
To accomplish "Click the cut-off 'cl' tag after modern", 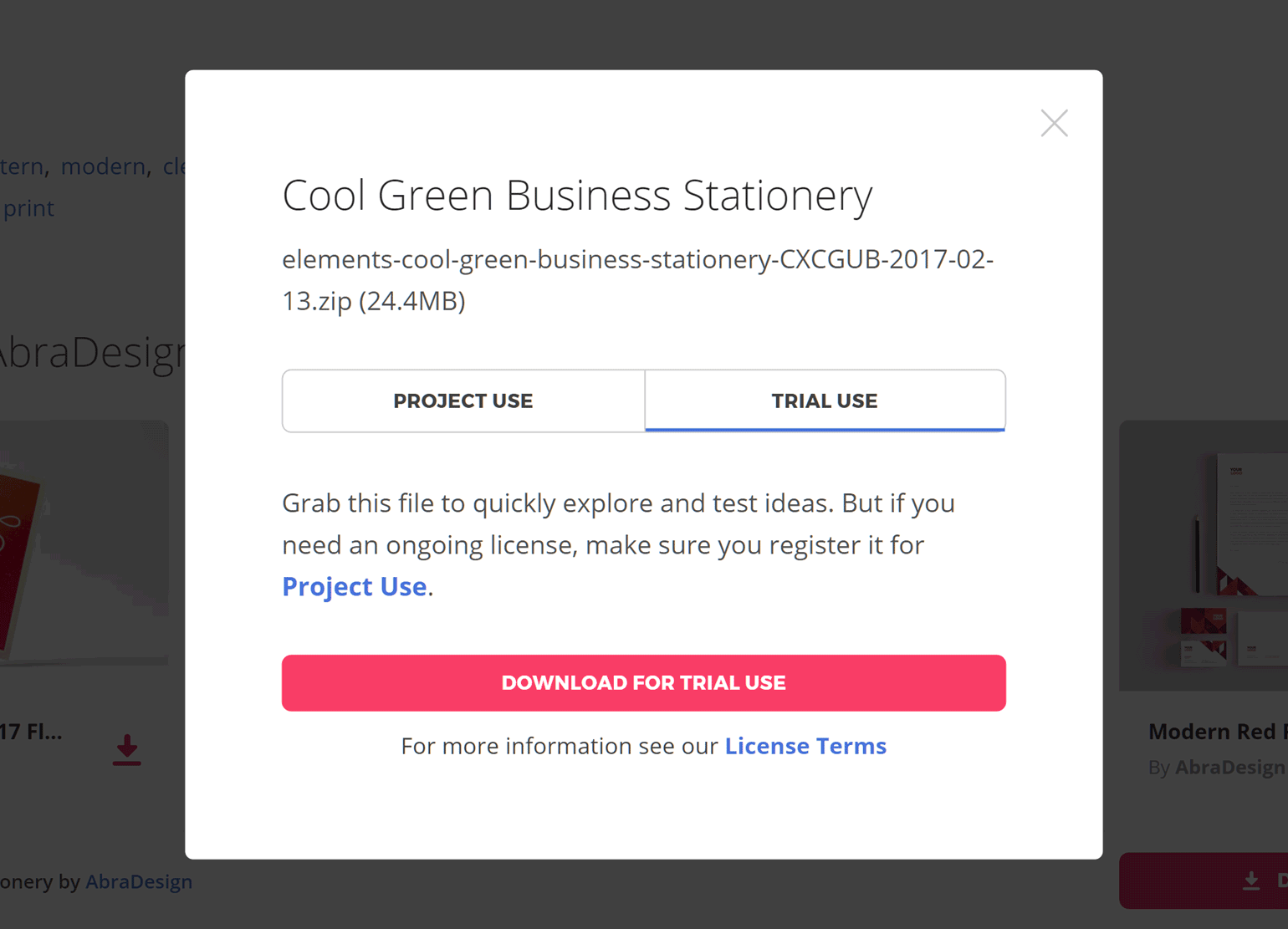I will (173, 166).
